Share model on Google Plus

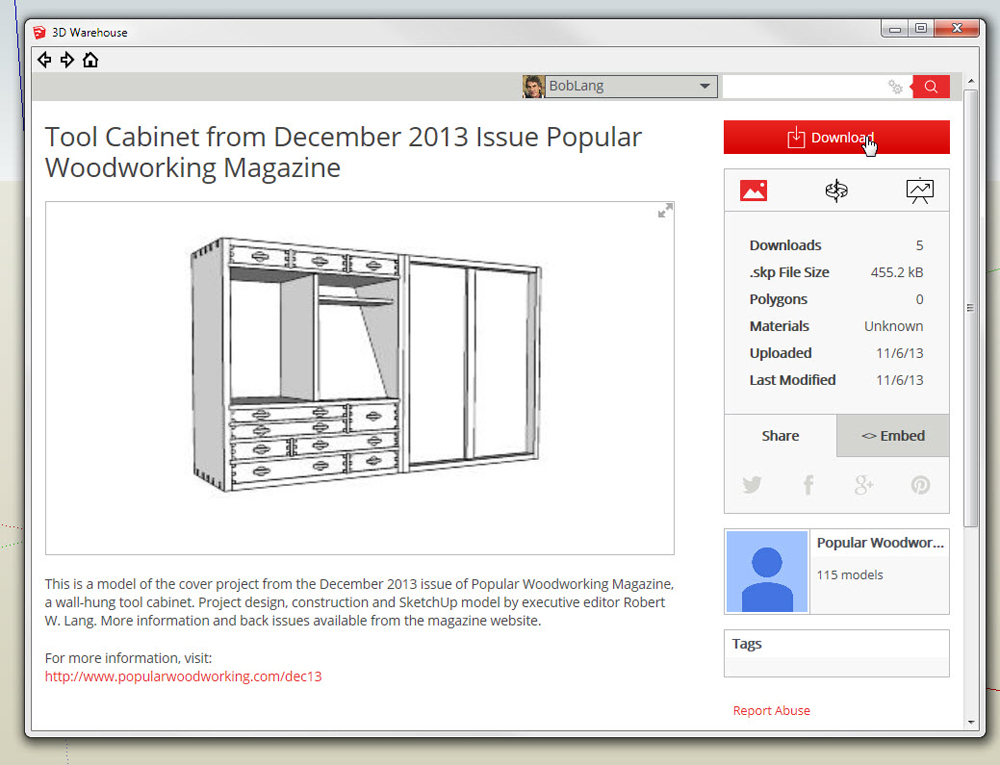[864, 485]
